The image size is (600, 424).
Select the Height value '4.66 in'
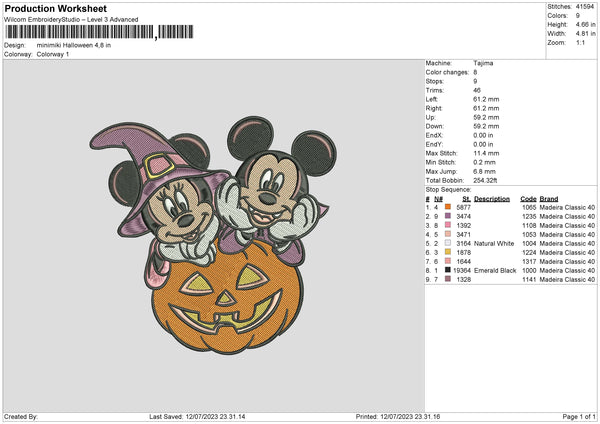point(585,24)
